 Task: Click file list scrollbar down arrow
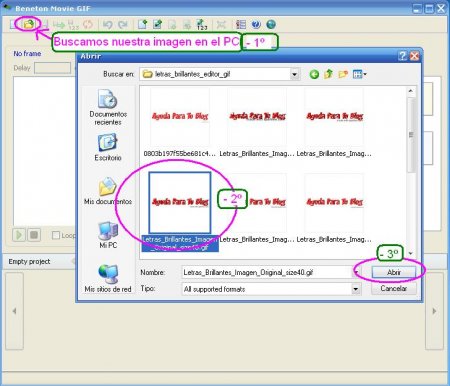(411, 254)
